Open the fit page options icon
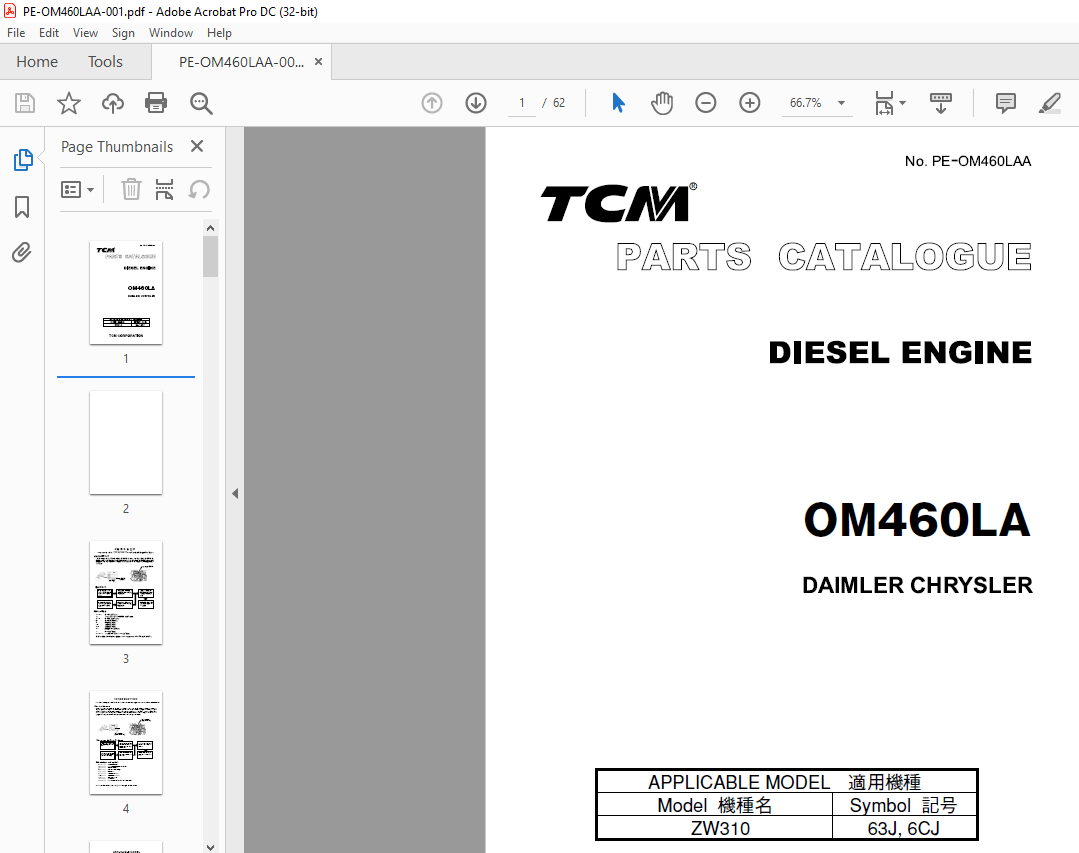 coord(884,103)
